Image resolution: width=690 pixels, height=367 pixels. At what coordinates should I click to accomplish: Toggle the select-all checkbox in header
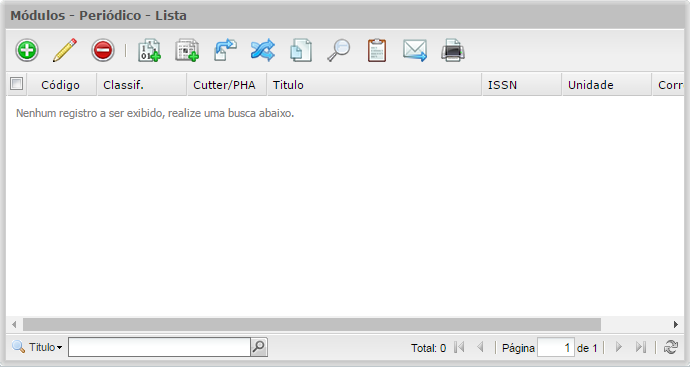point(16,84)
